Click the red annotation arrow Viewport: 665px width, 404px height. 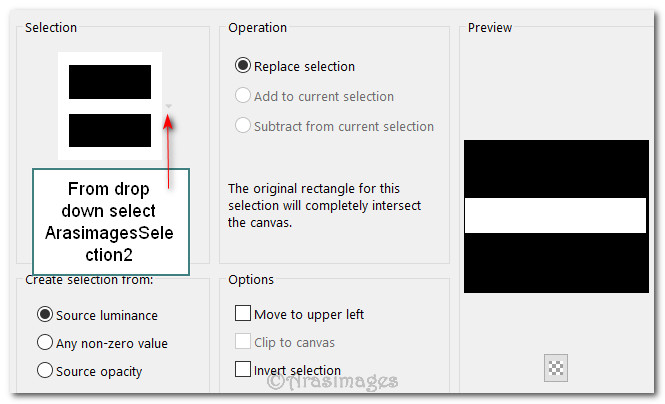(171, 150)
